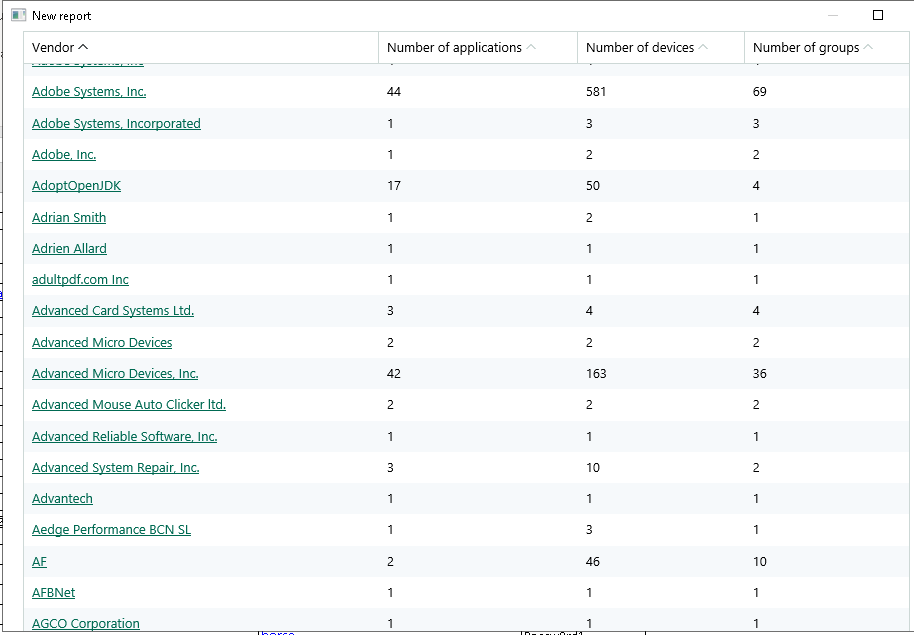The width and height of the screenshot is (914, 635).
Task: Open Advanced Mouse Auto Clicker ltd. link
Action: (x=129, y=404)
